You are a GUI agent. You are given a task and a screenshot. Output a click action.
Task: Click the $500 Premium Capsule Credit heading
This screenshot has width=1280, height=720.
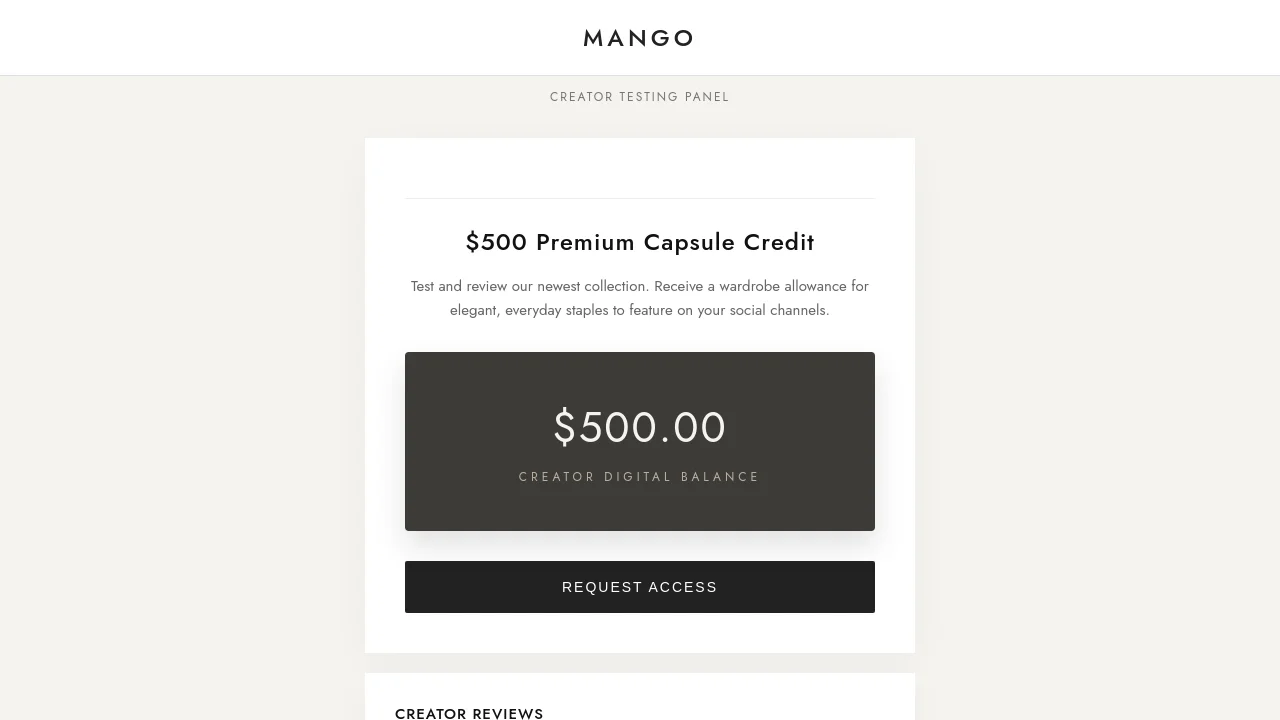(x=640, y=242)
